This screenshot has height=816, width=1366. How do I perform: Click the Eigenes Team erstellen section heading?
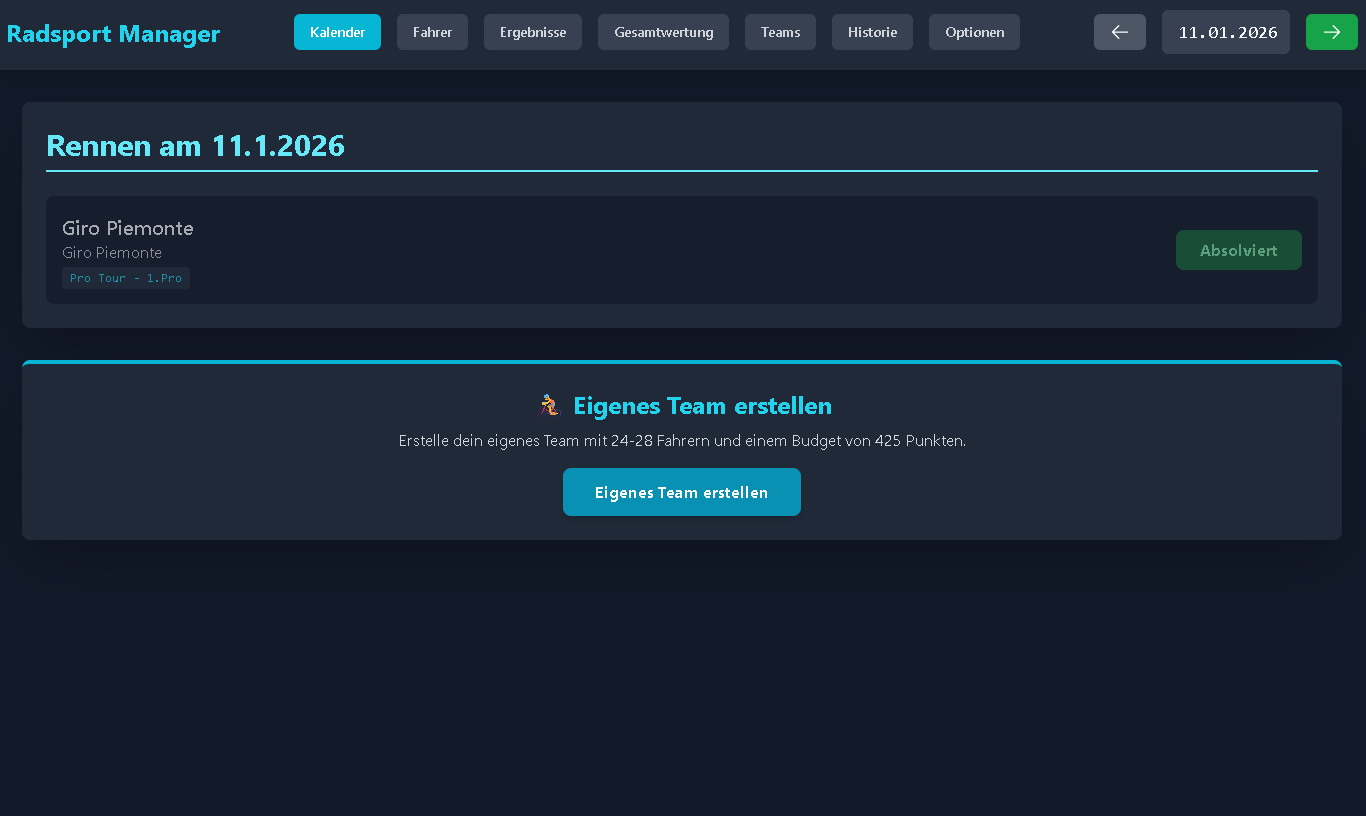click(x=702, y=405)
